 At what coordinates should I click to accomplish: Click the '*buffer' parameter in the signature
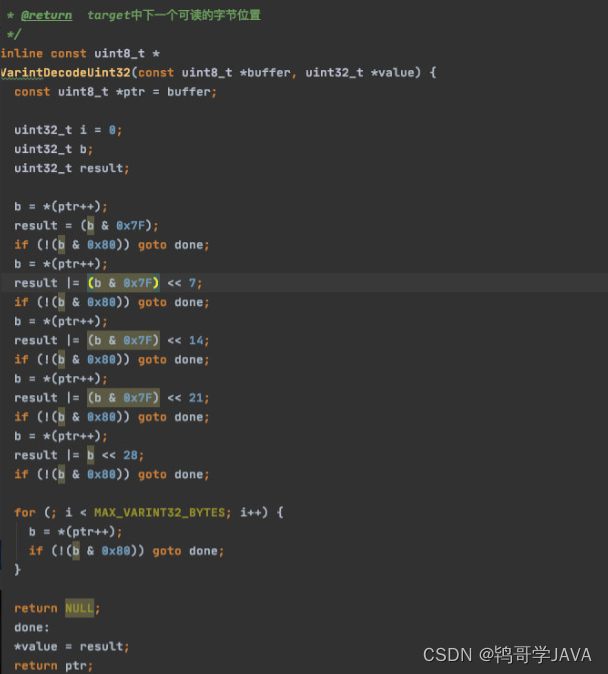(x=265, y=72)
